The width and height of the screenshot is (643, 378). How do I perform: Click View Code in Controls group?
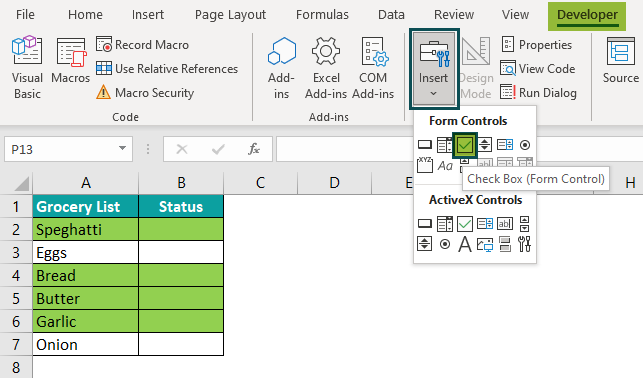coord(538,68)
